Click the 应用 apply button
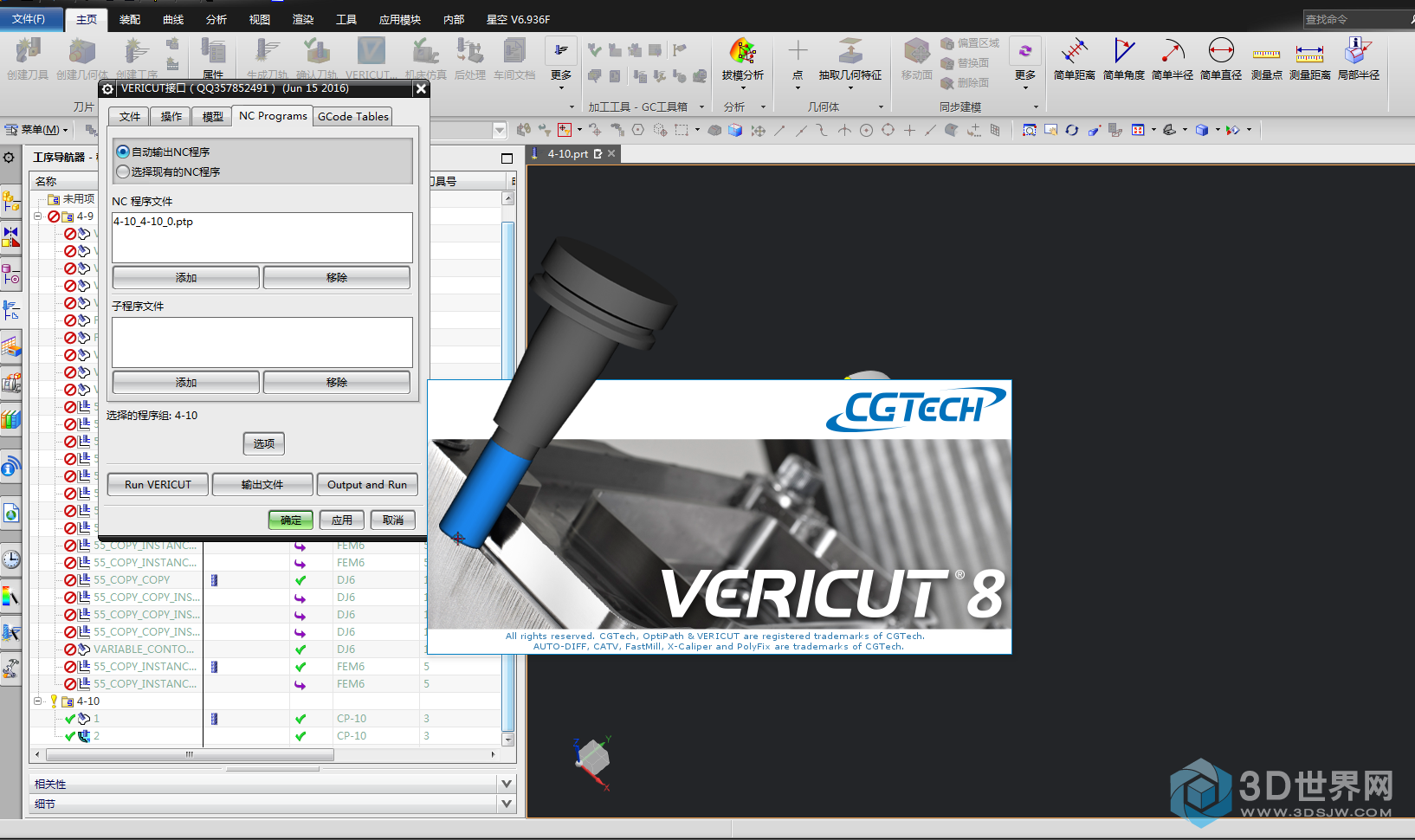 point(342,520)
